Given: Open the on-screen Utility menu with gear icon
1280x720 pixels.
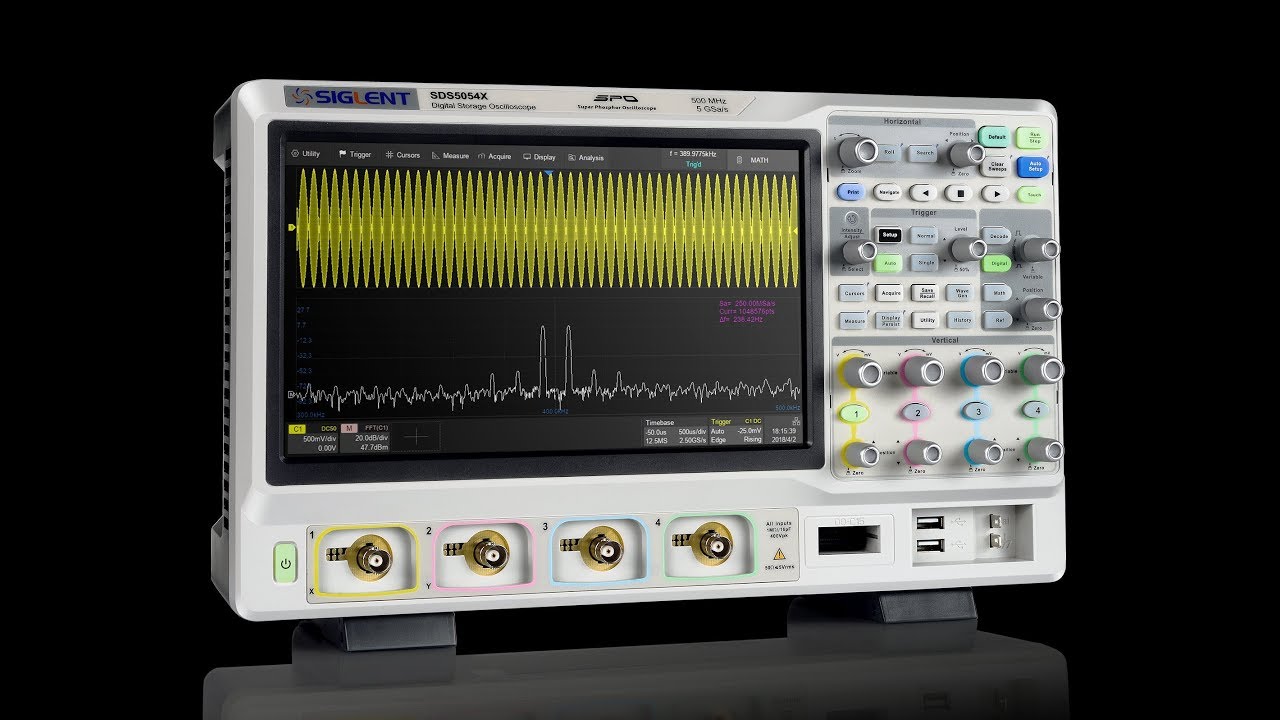Looking at the screenshot, I should 305,154.
